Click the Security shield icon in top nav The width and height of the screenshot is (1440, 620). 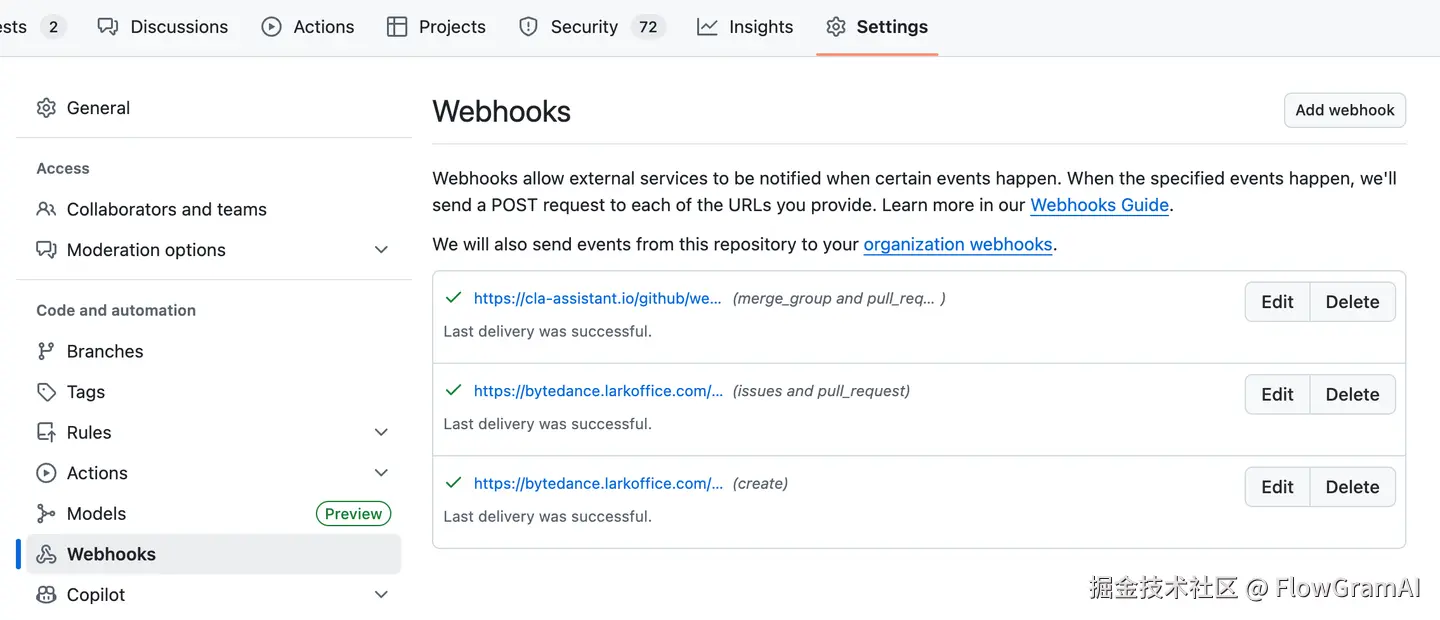(x=529, y=27)
